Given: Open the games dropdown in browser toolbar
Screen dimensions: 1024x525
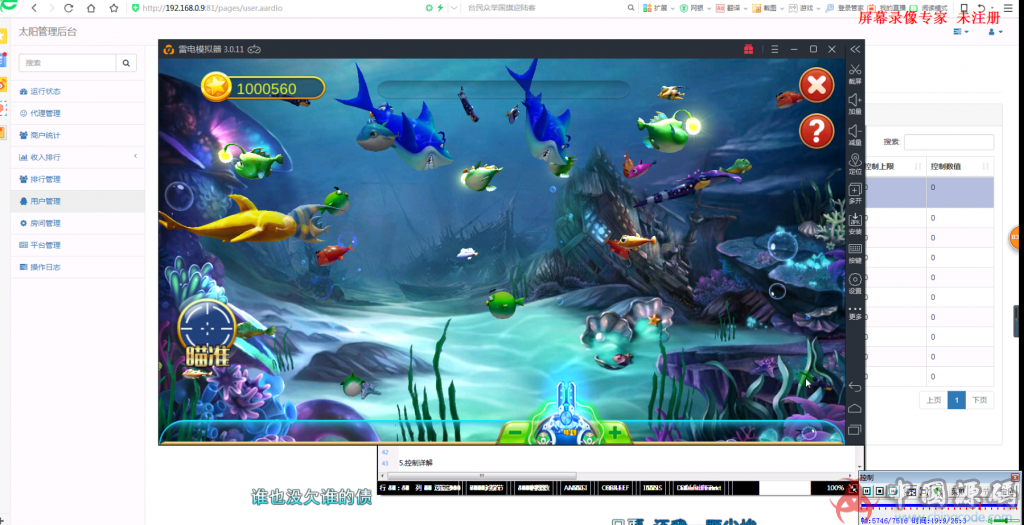Looking at the screenshot, I should 804,8.
